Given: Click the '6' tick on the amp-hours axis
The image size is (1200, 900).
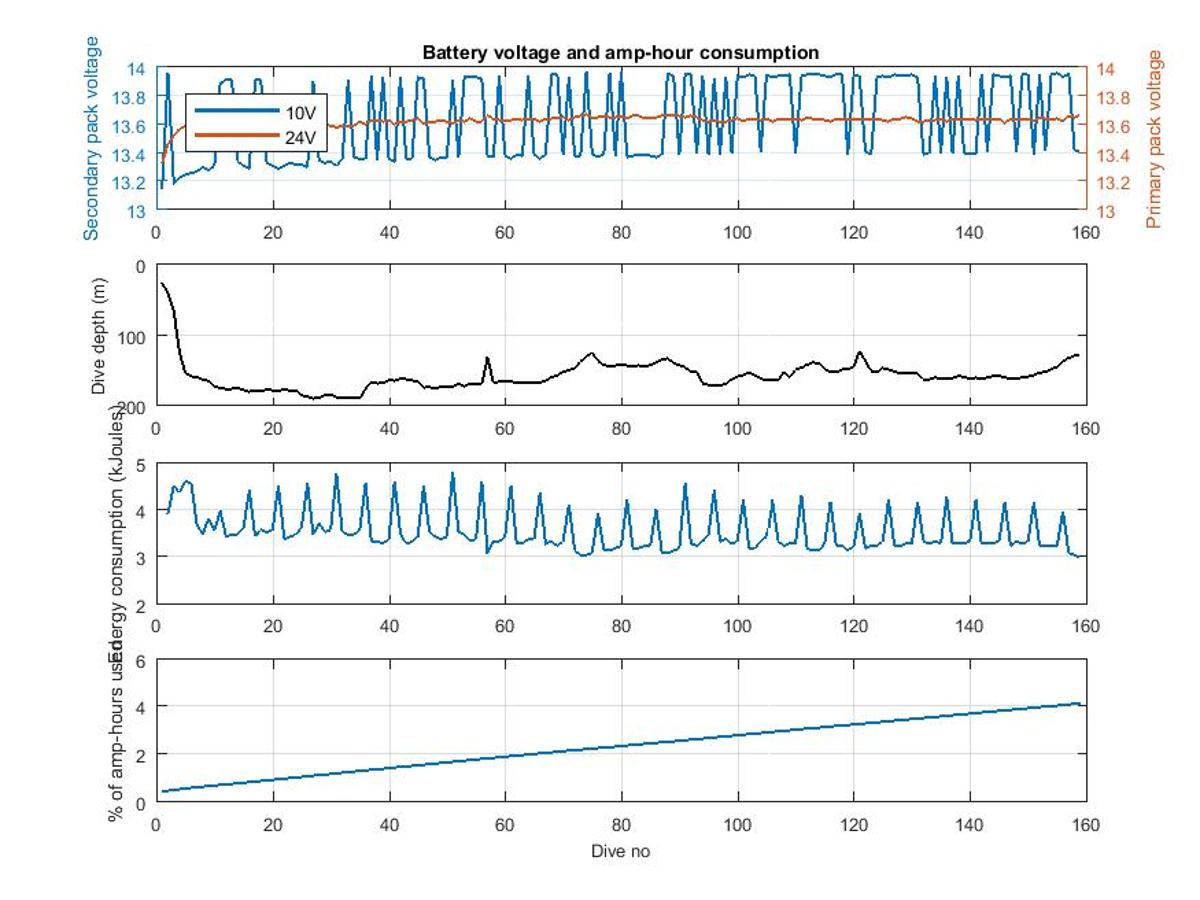Looking at the screenshot, I should click(x=142, y=661).
